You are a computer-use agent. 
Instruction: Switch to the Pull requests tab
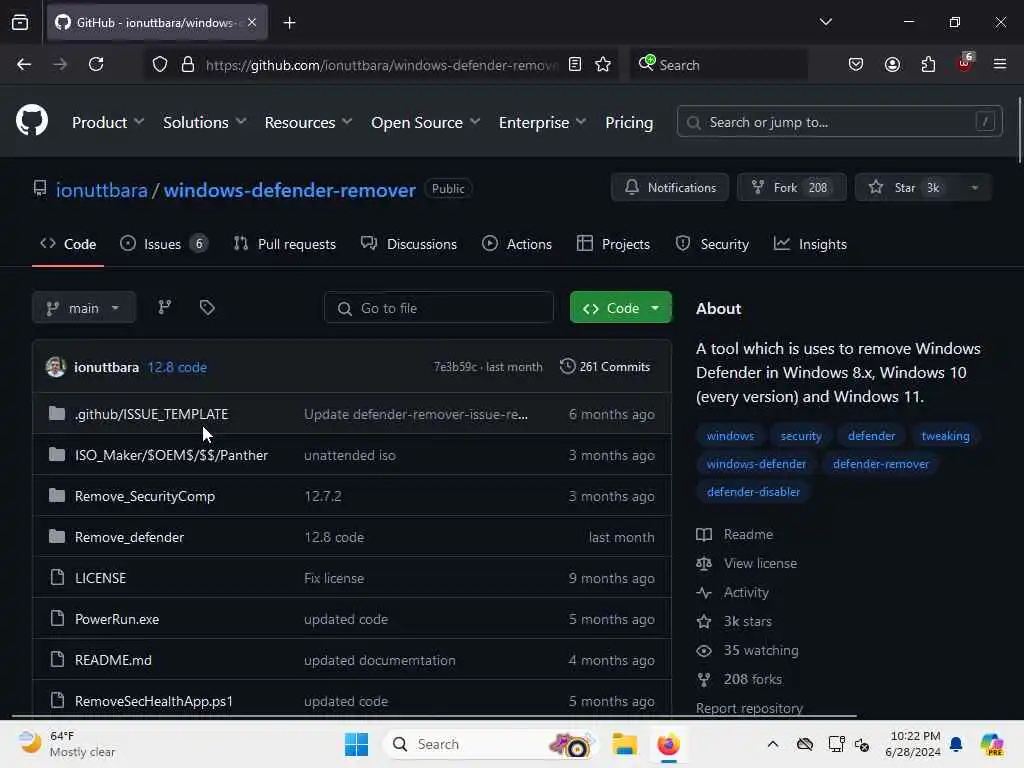(x=285, y=244)
